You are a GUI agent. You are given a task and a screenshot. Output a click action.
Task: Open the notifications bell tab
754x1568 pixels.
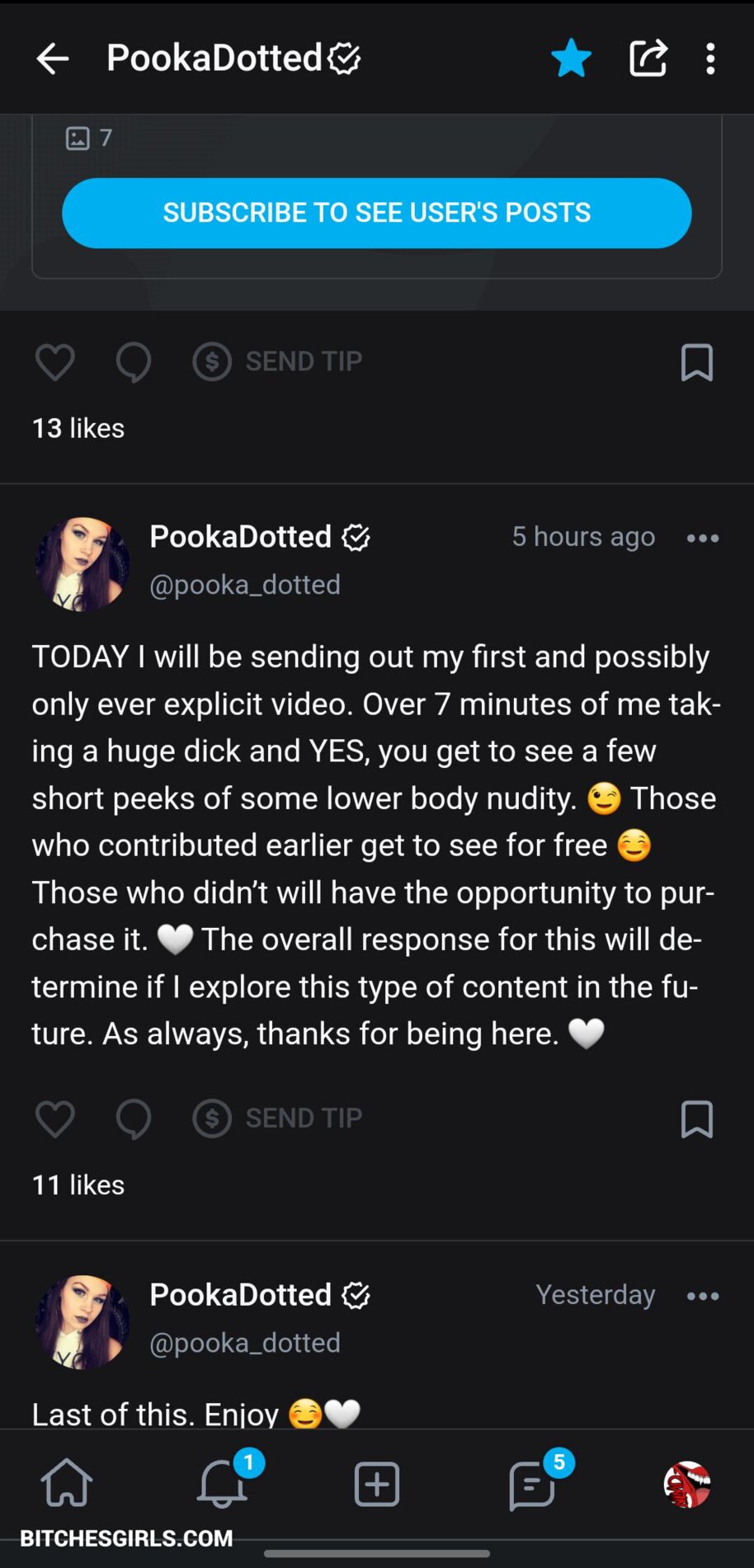[222, 1484]
